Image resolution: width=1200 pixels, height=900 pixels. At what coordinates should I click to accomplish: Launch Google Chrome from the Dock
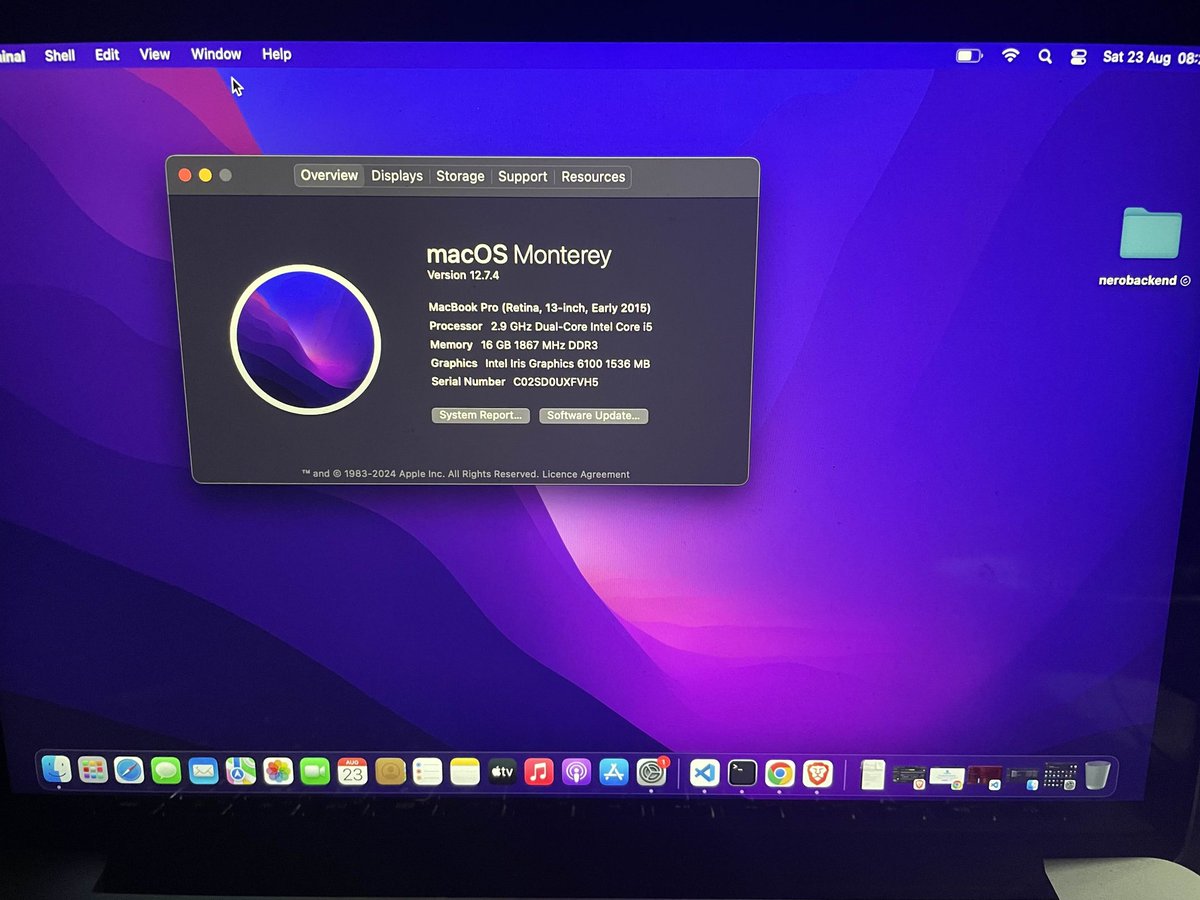pyautogui.click(x=780, y=772)
